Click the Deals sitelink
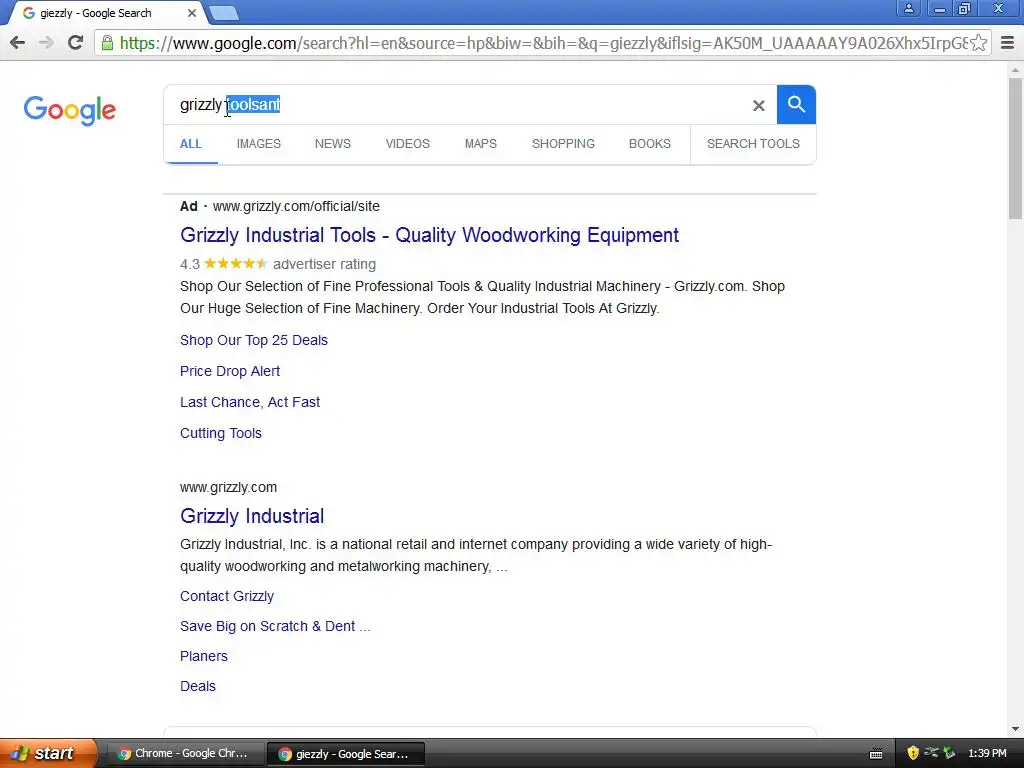The width and height of the screenshot is (1024, 768). [x=198, y=686]
